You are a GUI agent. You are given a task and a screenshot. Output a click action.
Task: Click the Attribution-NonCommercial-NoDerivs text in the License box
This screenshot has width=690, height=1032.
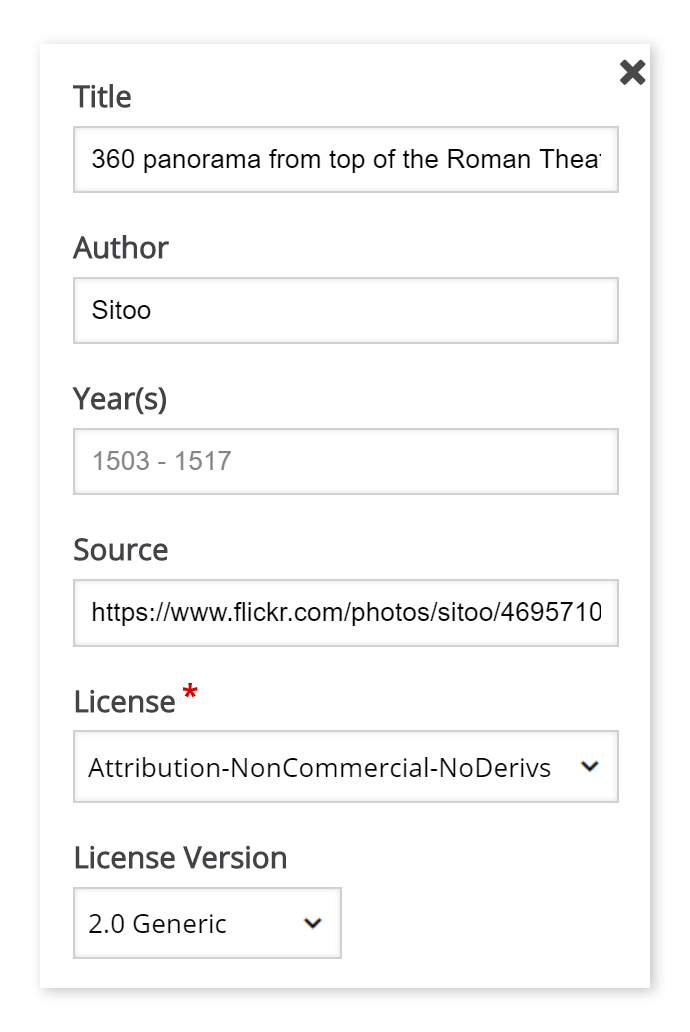tap(319, 767)
